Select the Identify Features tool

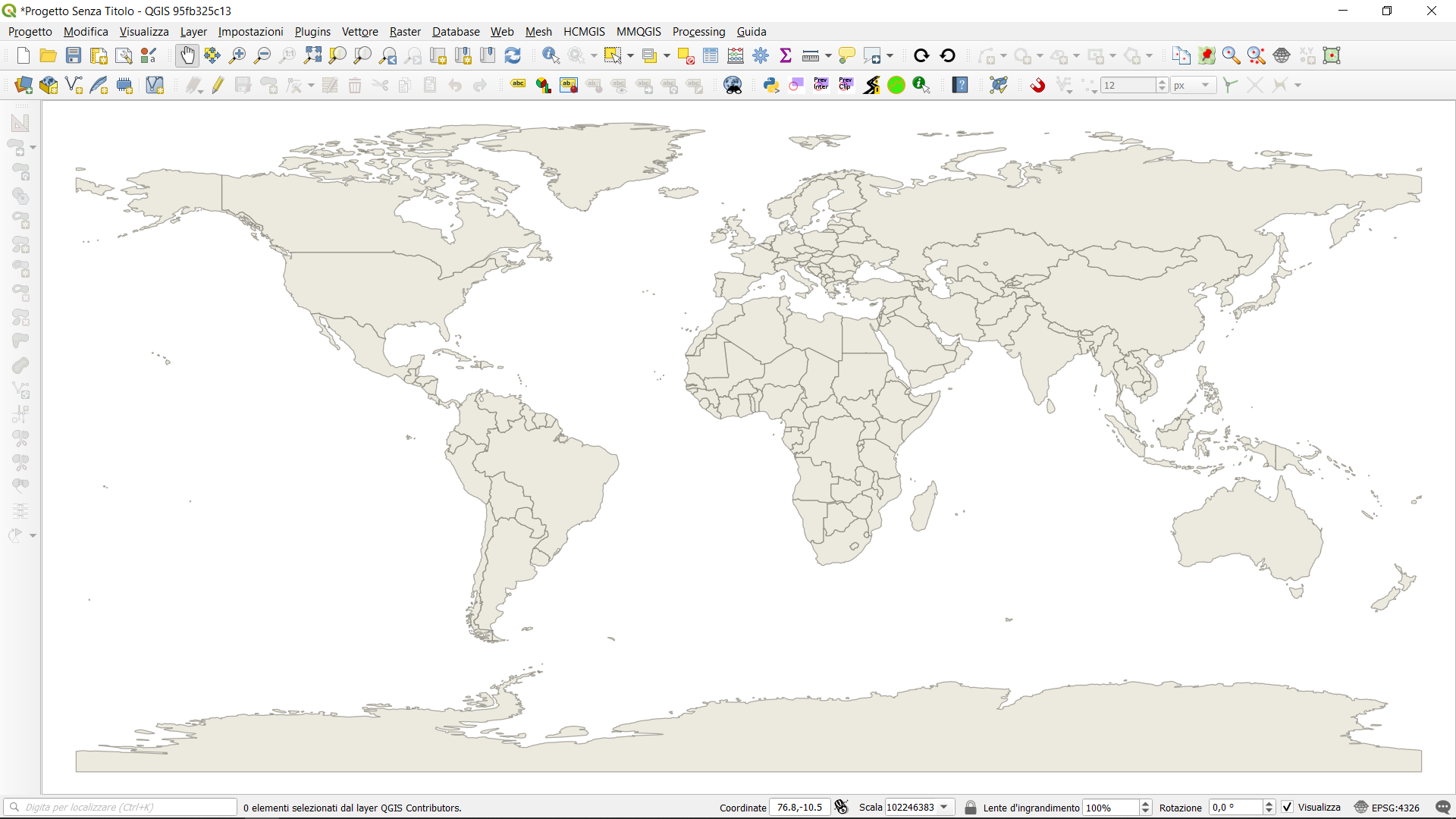(x=551, y=55)
